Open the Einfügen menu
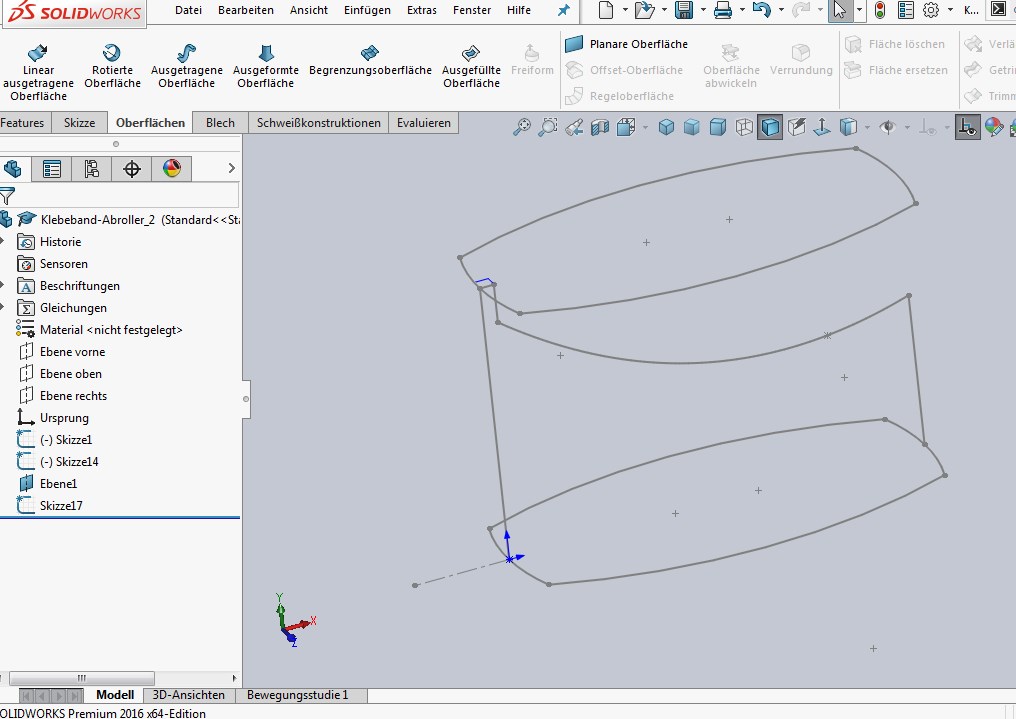Image resolution: width=1016 pixels, height=719 pixels. (367, 10)
